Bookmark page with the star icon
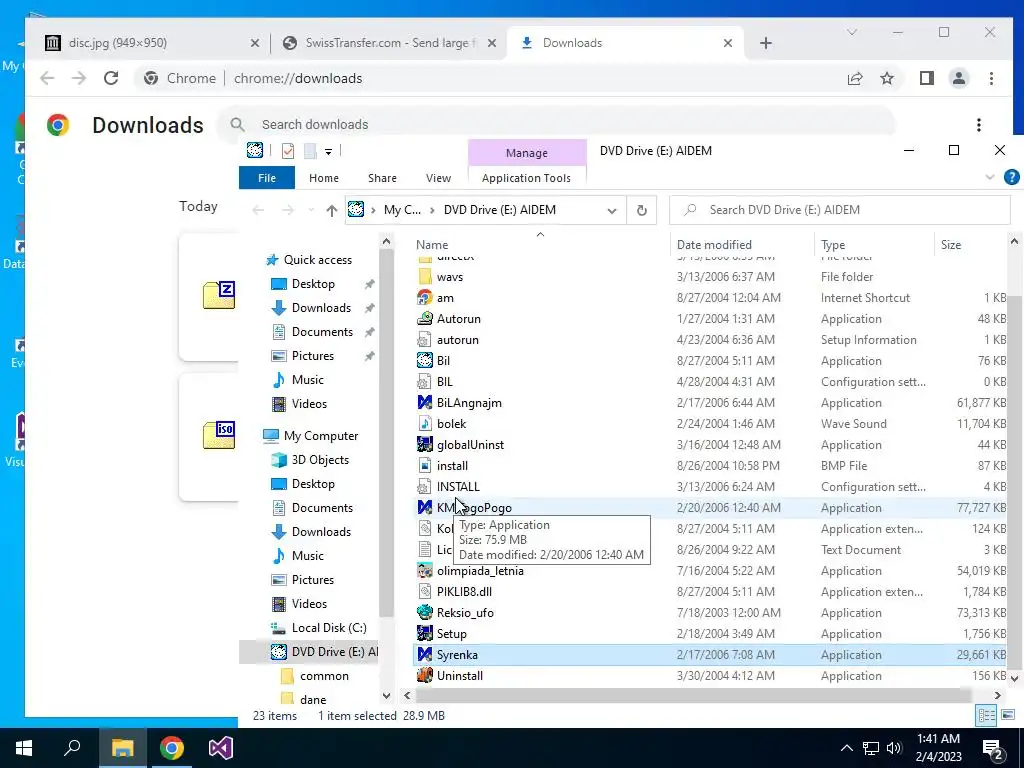 (887, 78)
